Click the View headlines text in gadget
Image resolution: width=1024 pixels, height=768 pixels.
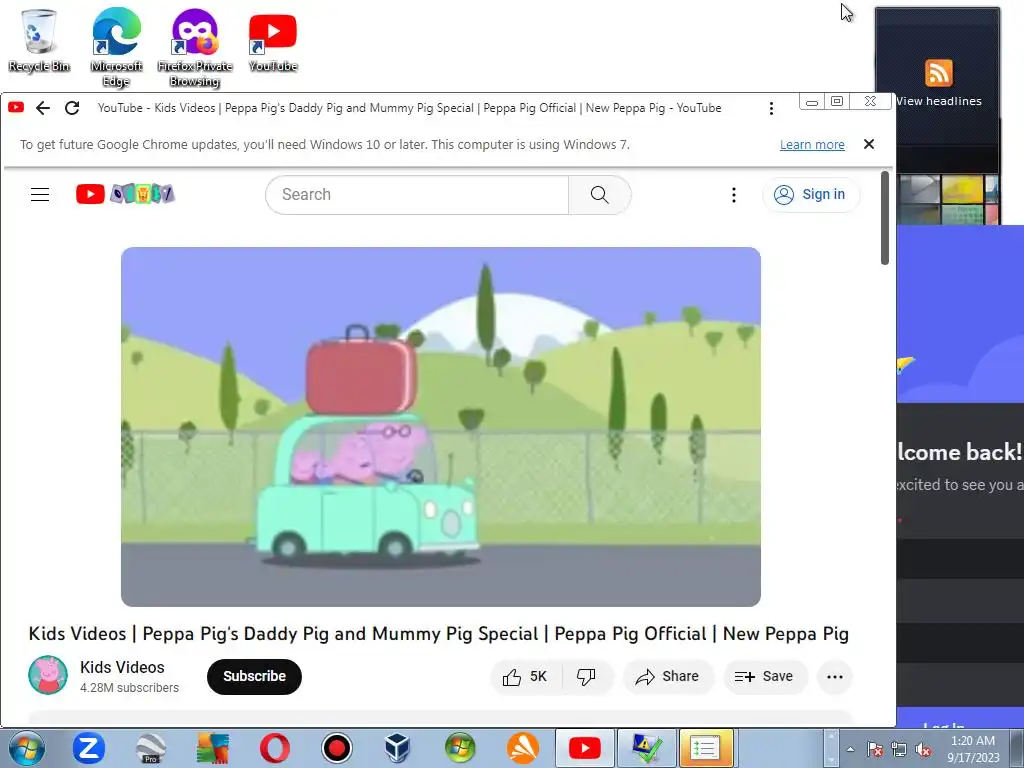coord(938,101)
